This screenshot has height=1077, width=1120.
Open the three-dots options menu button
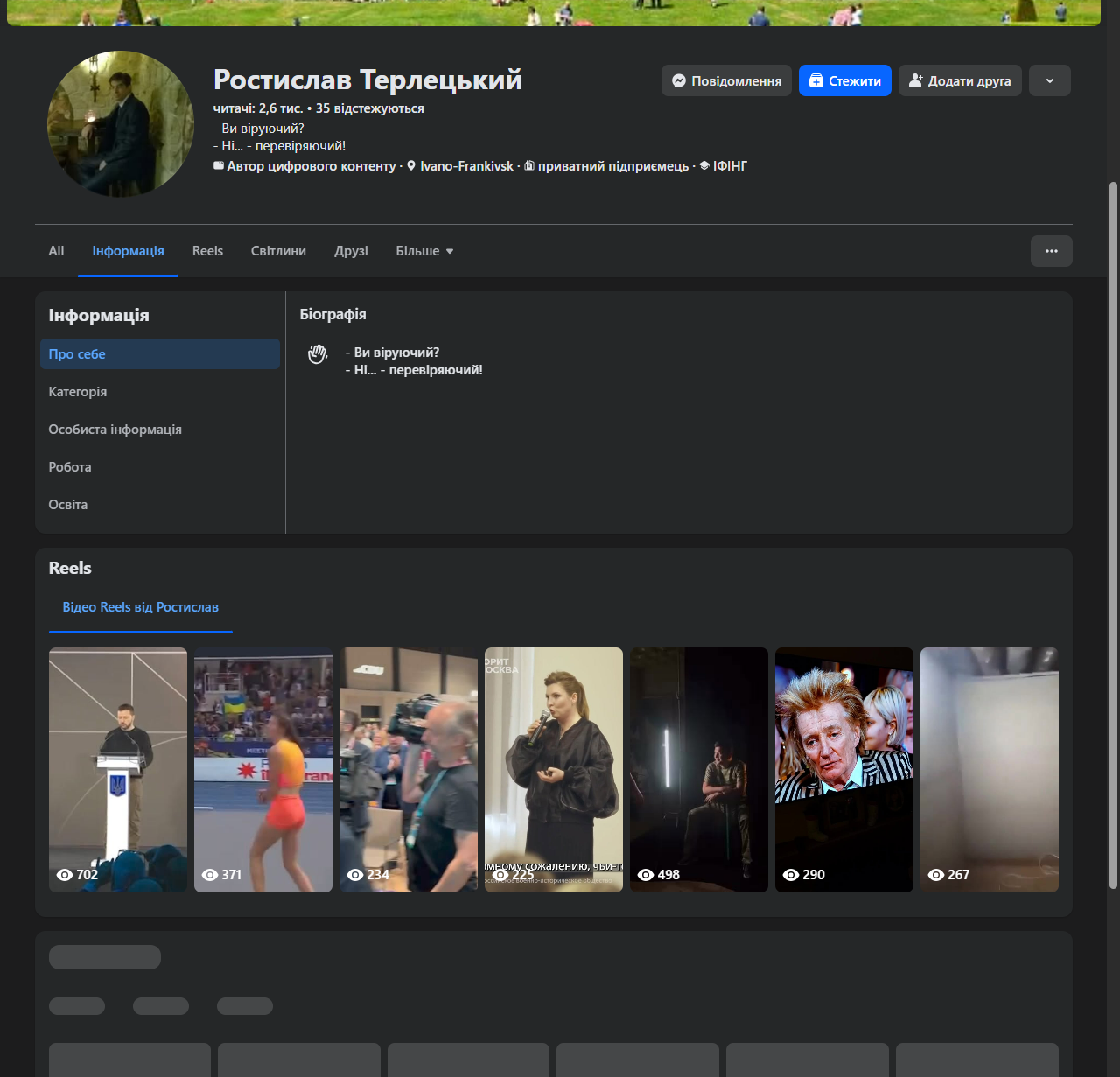click(1052, 251)
